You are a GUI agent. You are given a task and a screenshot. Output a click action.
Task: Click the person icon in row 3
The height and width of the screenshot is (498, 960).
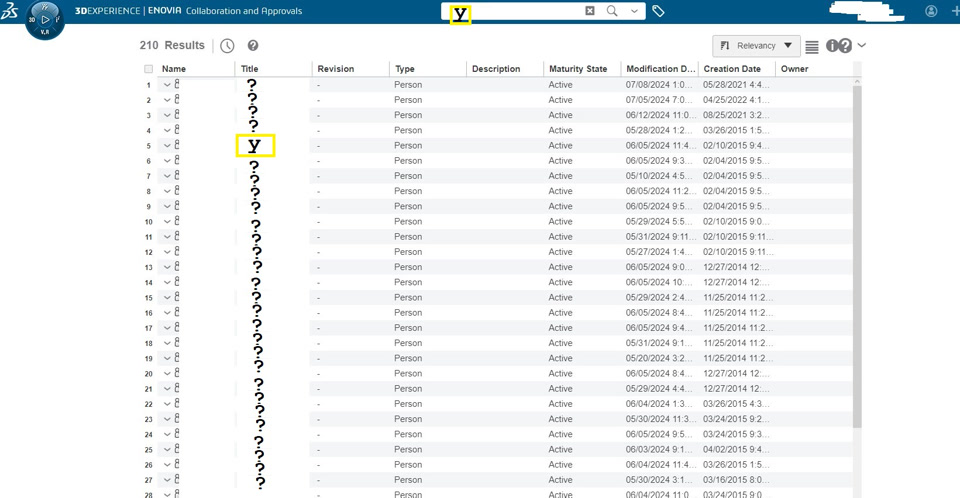[178, 115]
